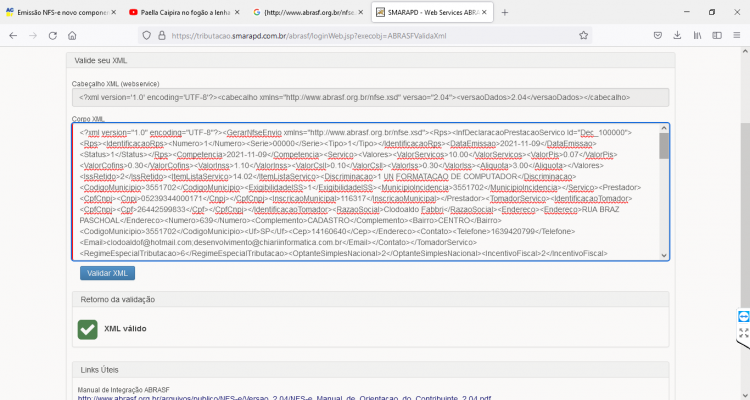Click the Valide seu XML heading
This screenshot has height=400, width=750.
[100, 60]
